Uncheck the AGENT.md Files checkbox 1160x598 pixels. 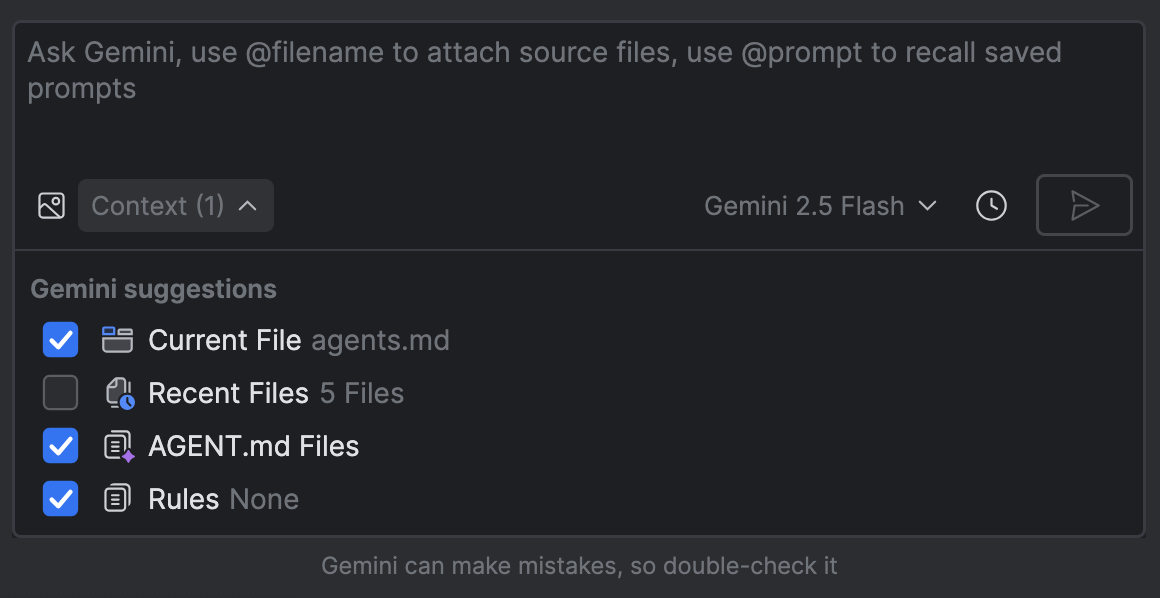pyautogui.click(x=61, y=446)
